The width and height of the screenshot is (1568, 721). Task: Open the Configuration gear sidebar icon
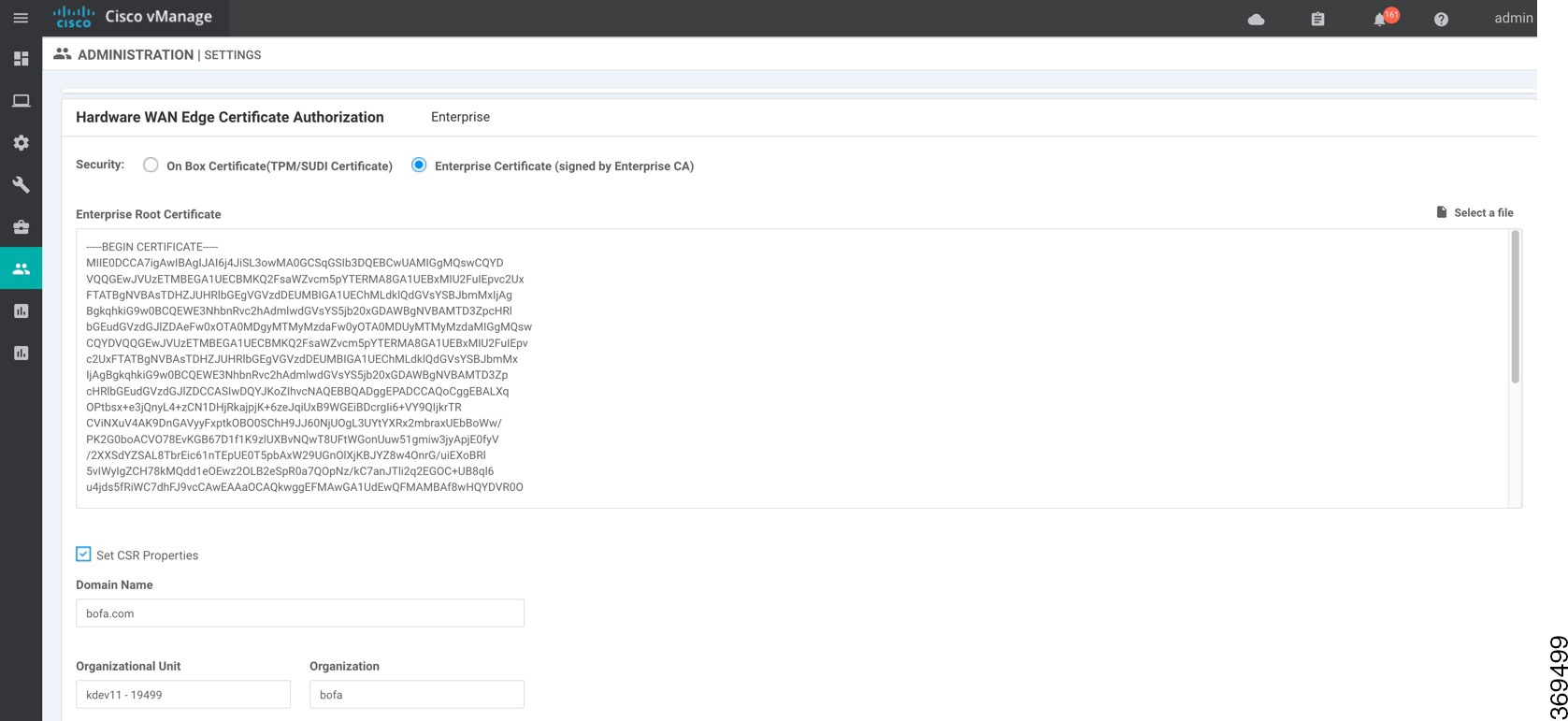pos(21,143)
